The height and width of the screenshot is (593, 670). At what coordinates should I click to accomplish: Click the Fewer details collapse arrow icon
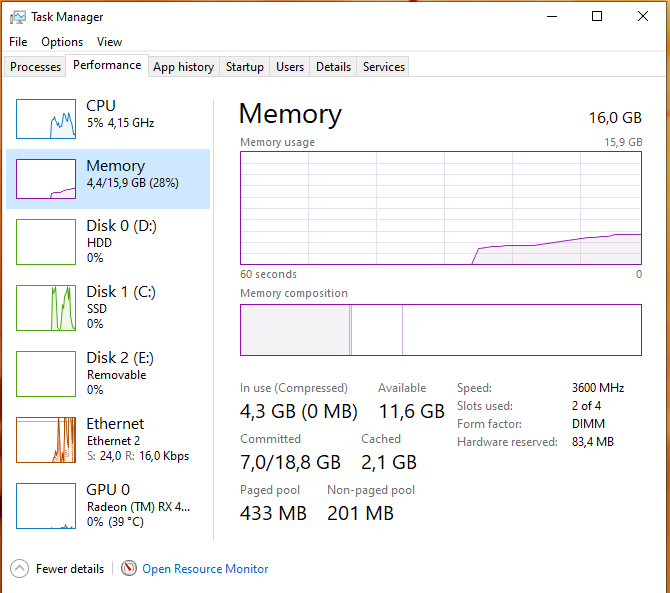pyautogui.click(x=19, y=569)
